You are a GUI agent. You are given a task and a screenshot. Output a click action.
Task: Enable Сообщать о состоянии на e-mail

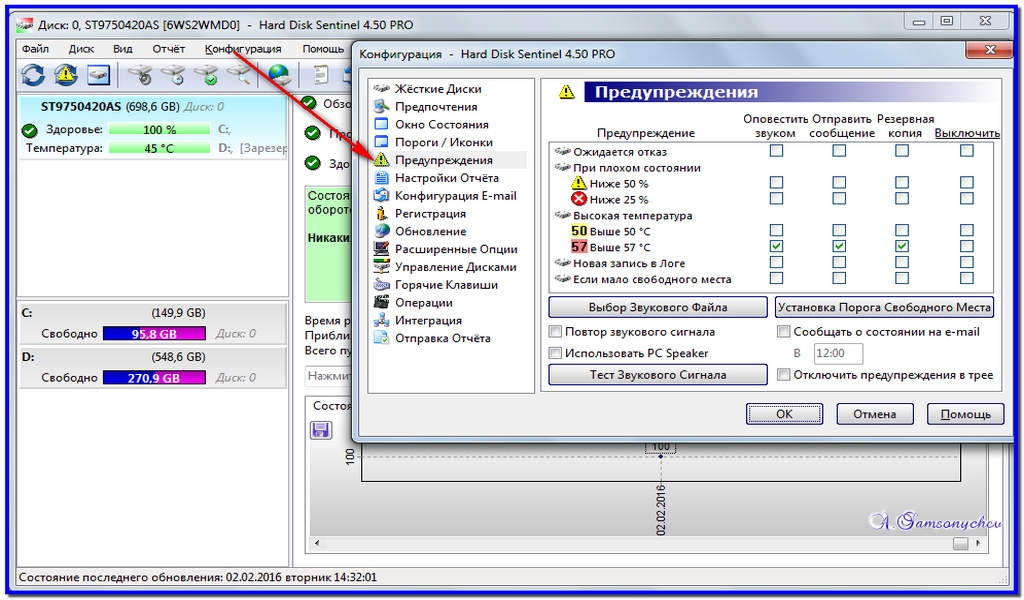tap(783, 332)
